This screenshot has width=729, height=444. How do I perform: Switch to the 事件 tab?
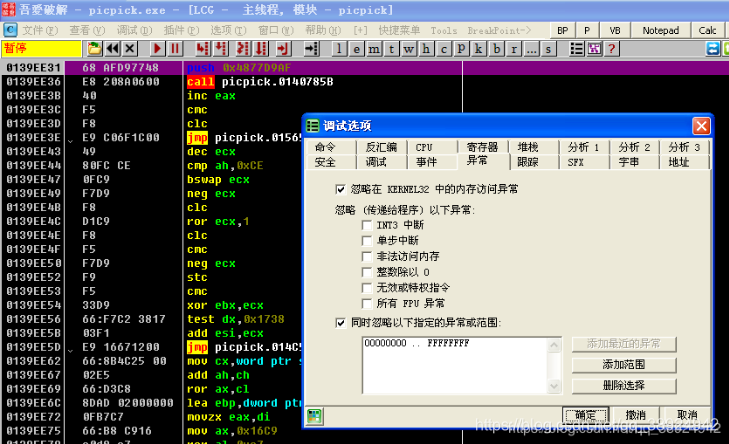coord(432,162)
